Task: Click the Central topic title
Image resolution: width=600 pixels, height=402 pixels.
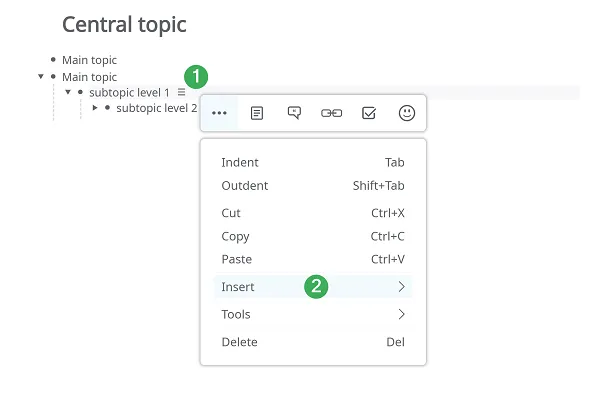Action: click(x=124, y=25)
